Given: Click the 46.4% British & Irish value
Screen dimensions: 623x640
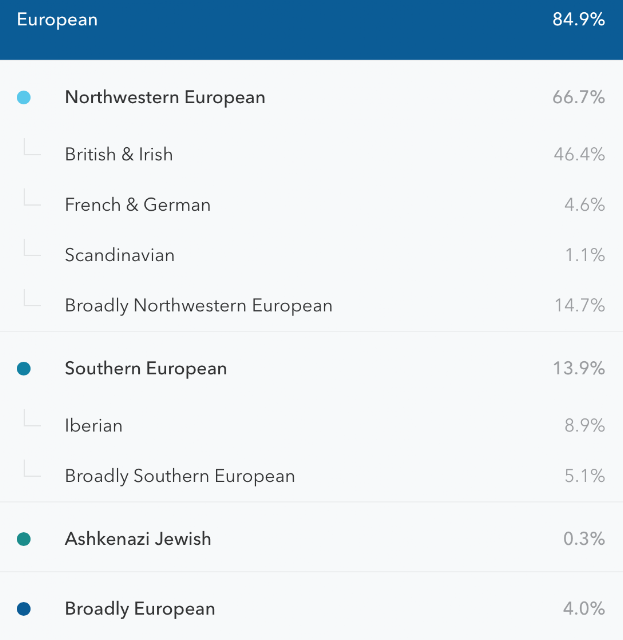Looking at the screenshot, I should pyautogui.click(x=579, y=154).
